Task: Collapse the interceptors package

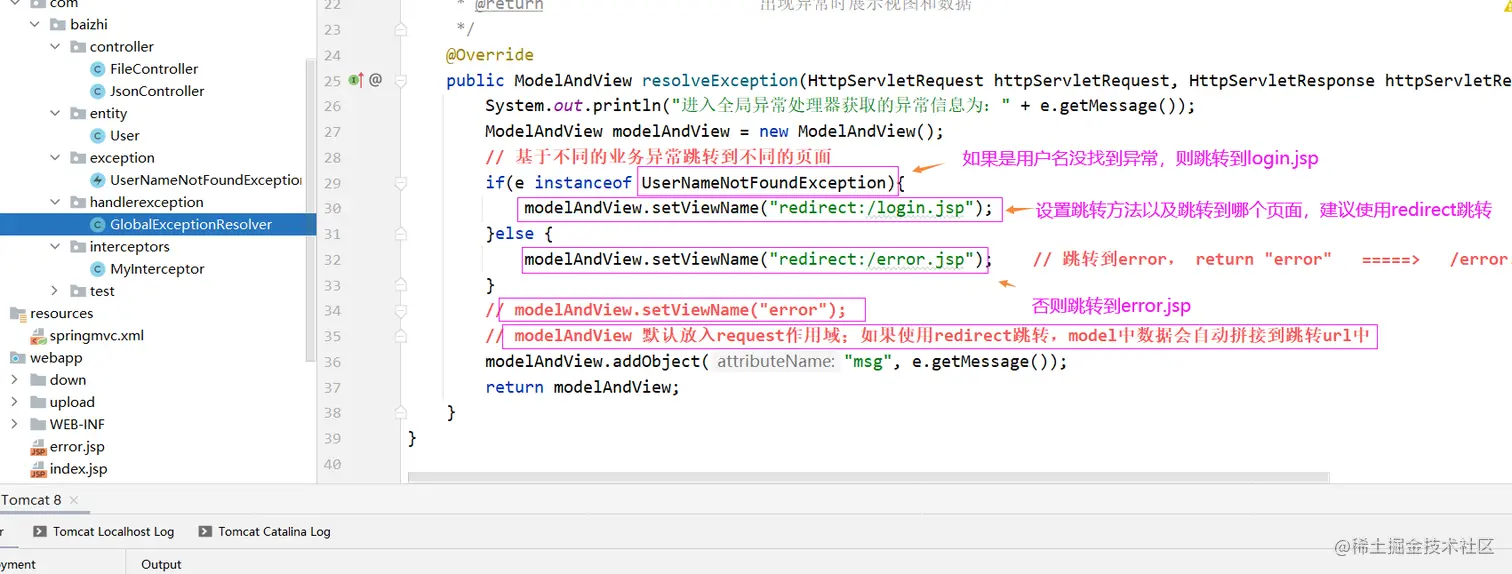Action: click(x=55, y=247)
